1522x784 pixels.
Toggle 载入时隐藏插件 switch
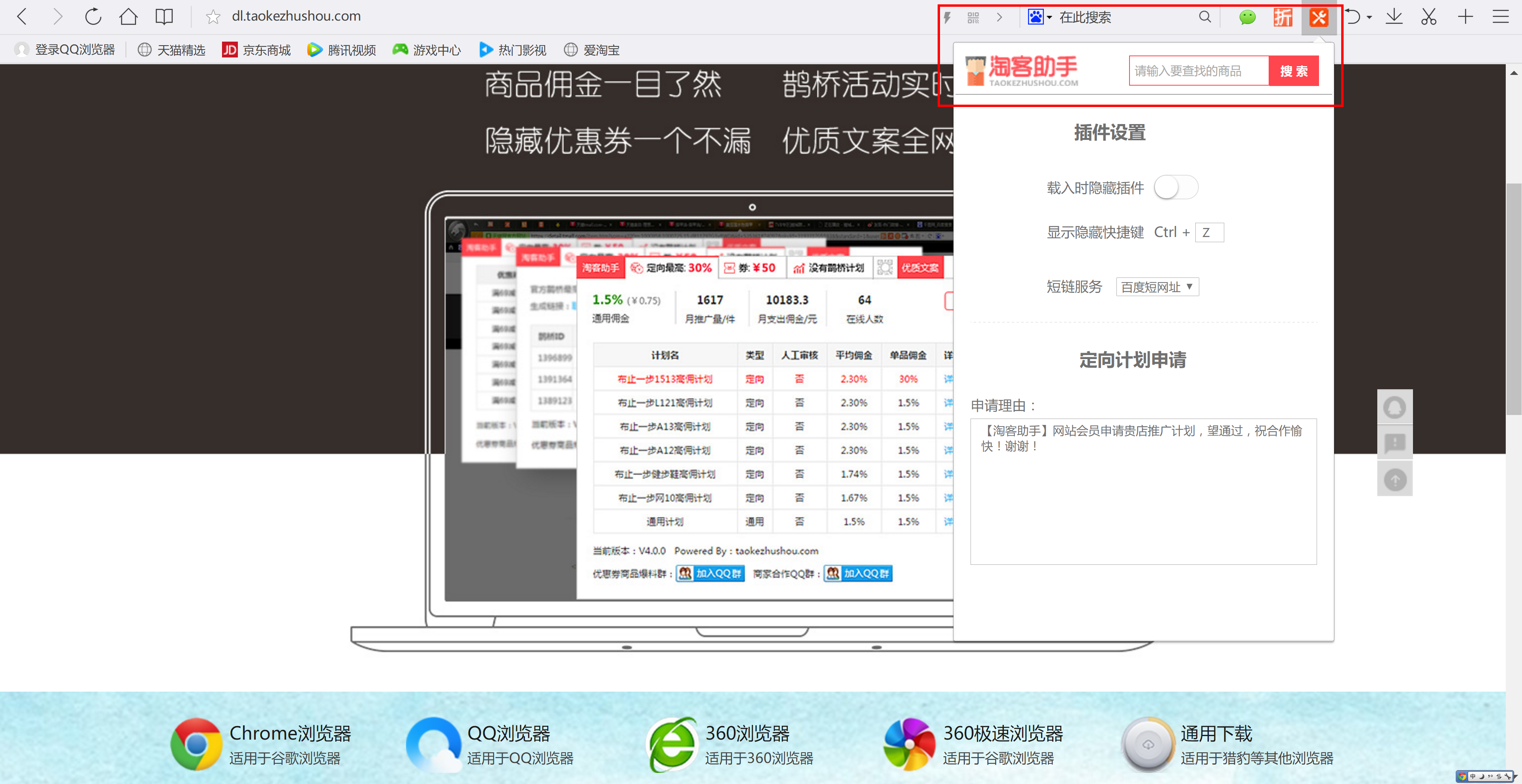pyautogui.click(x=1176, y=188)
